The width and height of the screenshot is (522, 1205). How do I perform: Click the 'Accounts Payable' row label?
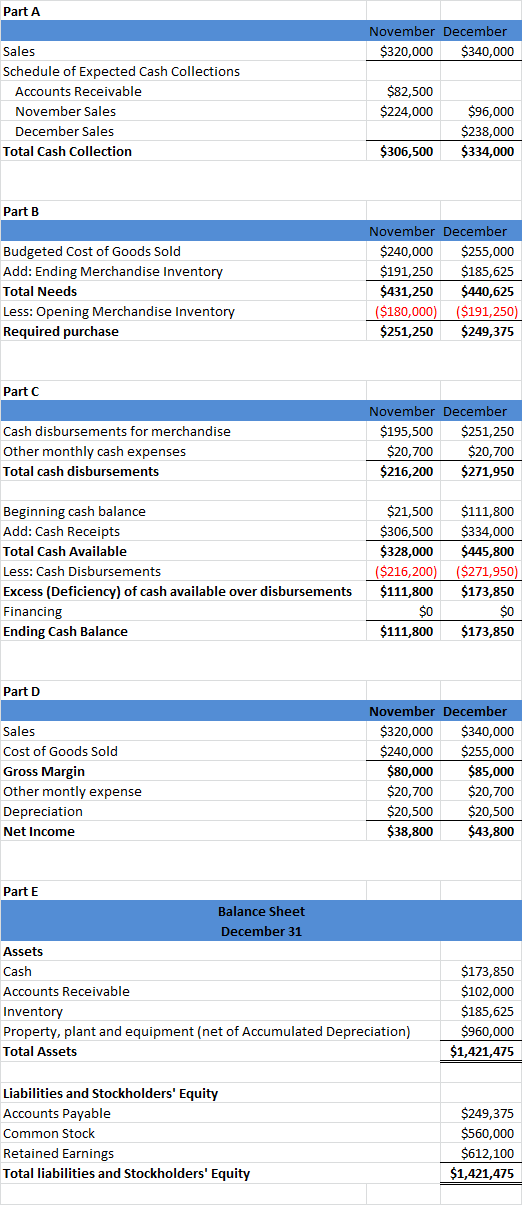coord(57,1113)
